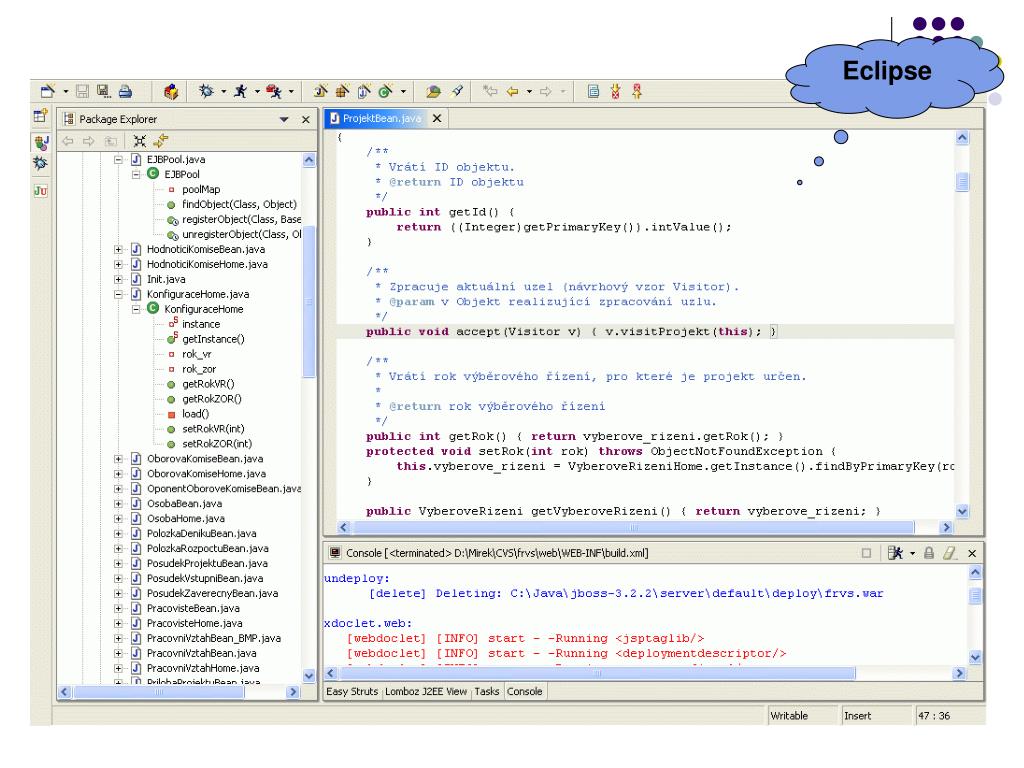The width and height of the screenshot is (1024, 768).
Task: Select the load() method entry
Action: tap(195, 414)
